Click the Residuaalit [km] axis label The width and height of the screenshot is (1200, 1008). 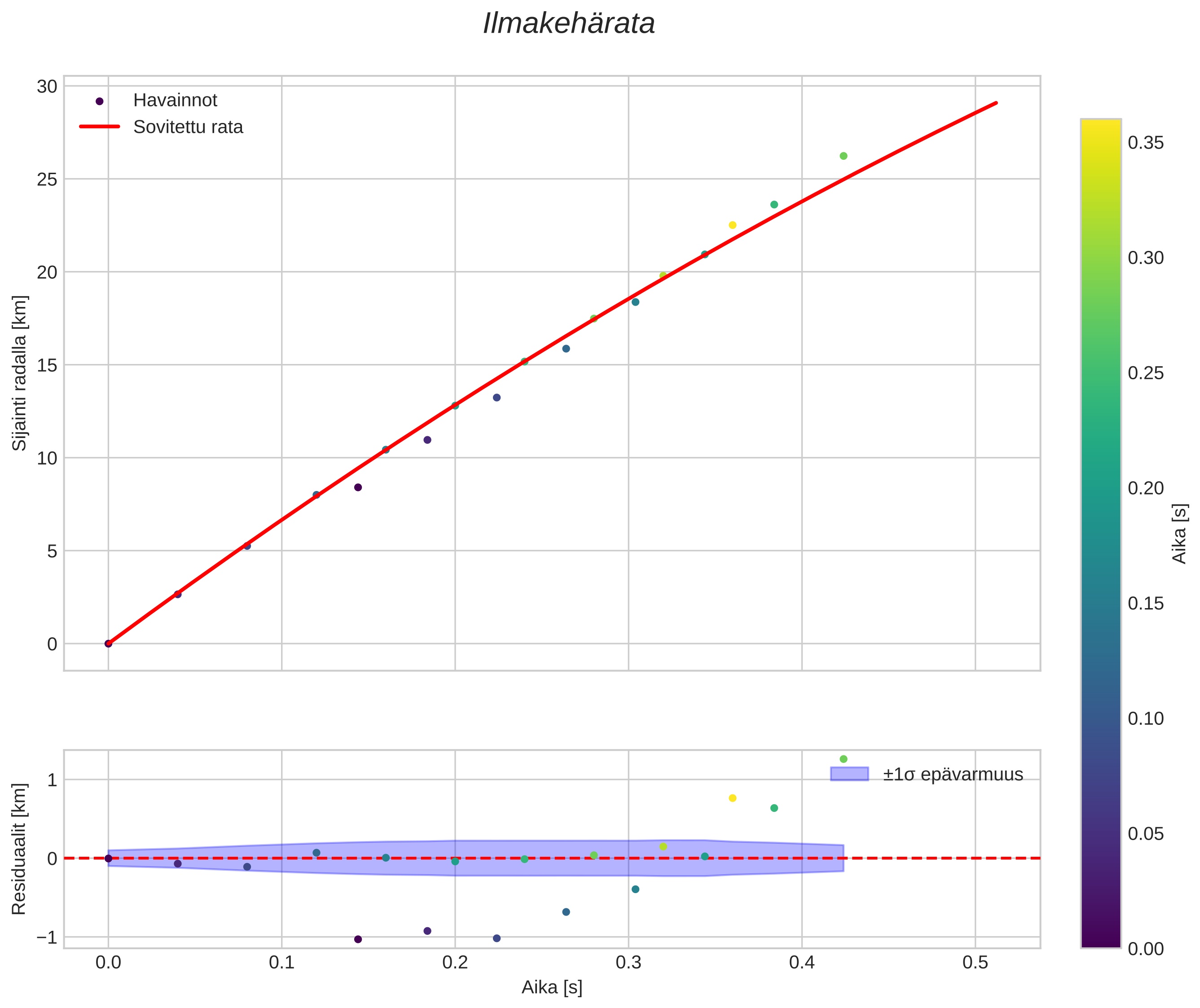[19, 849]
